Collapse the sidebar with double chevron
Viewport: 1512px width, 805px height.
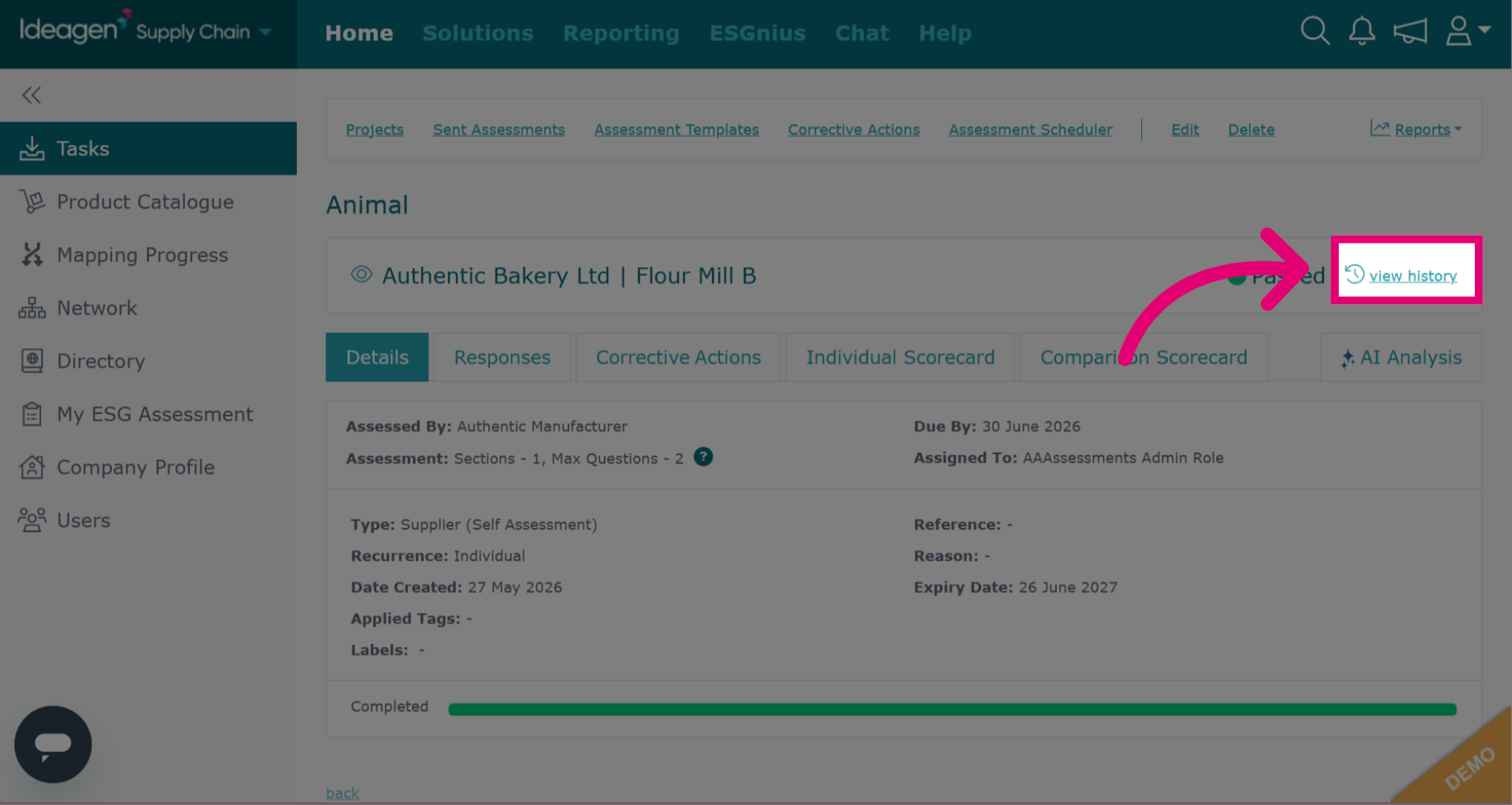click(31, 95)
